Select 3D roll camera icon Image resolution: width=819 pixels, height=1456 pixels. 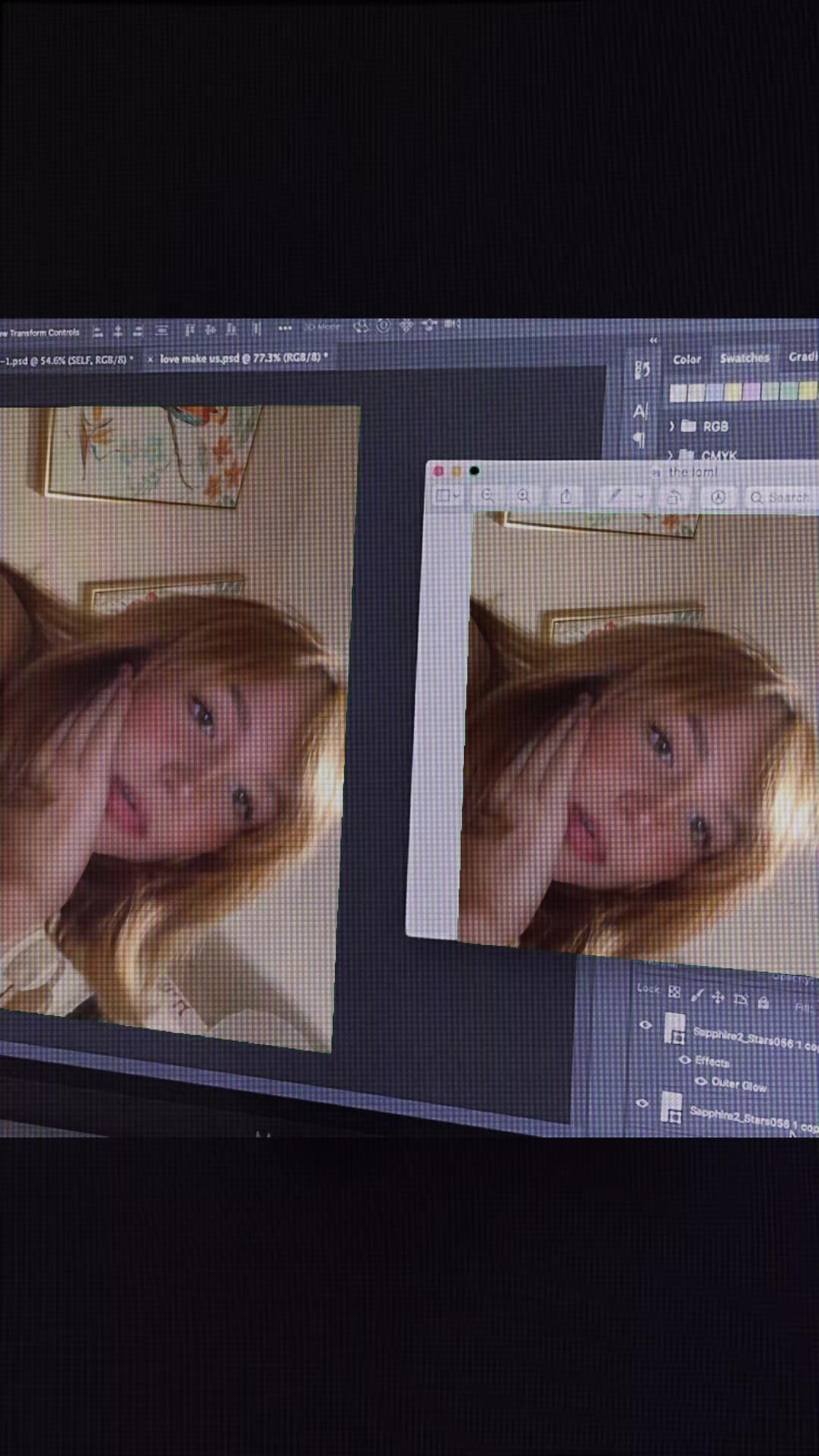(384, 326)
